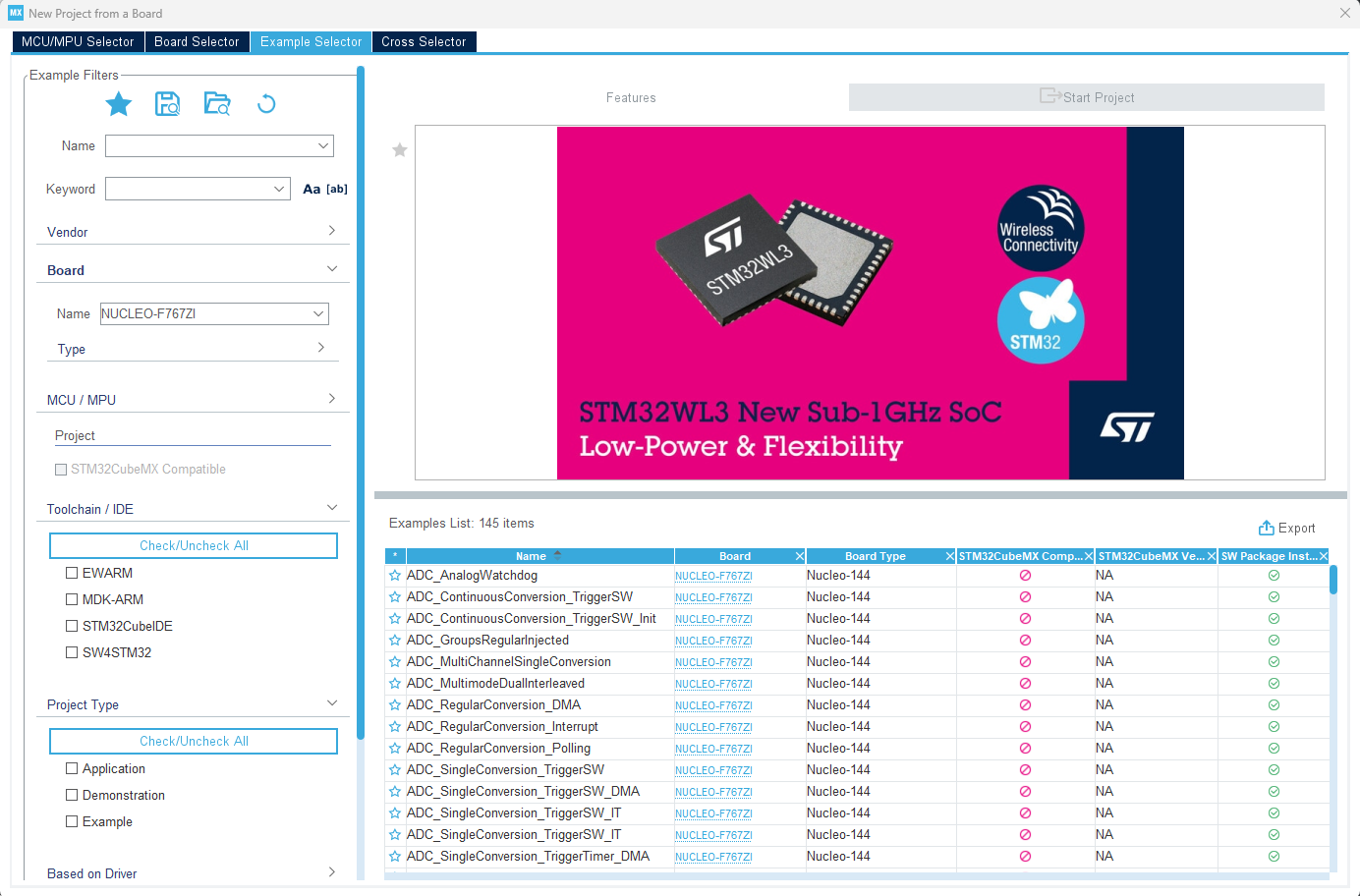
Task: Star the ADC_SingleConversion_TriggerTimer_DMA example
Action: pos(395,857)
